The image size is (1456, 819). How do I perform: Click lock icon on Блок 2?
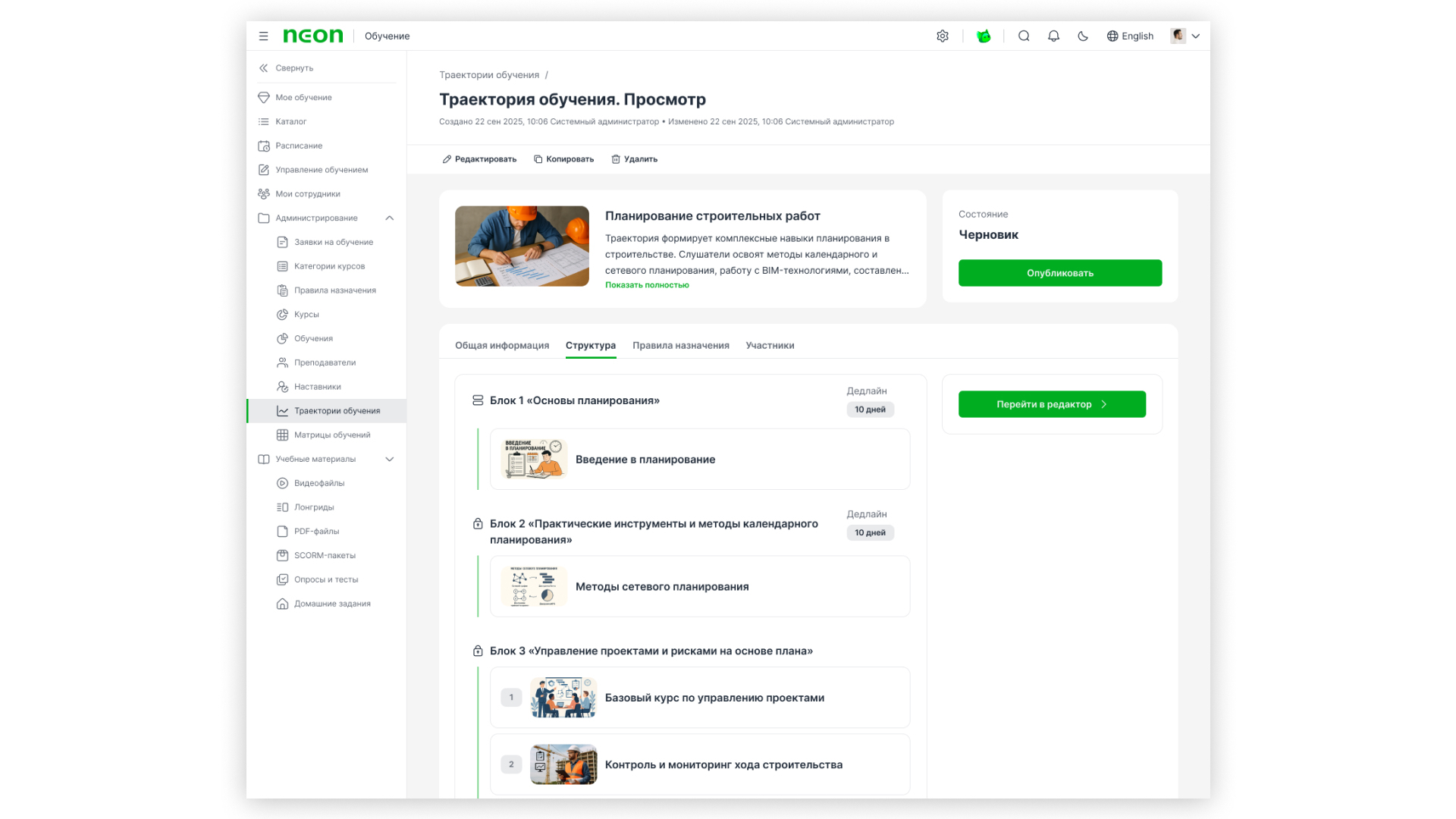point(478,524)
